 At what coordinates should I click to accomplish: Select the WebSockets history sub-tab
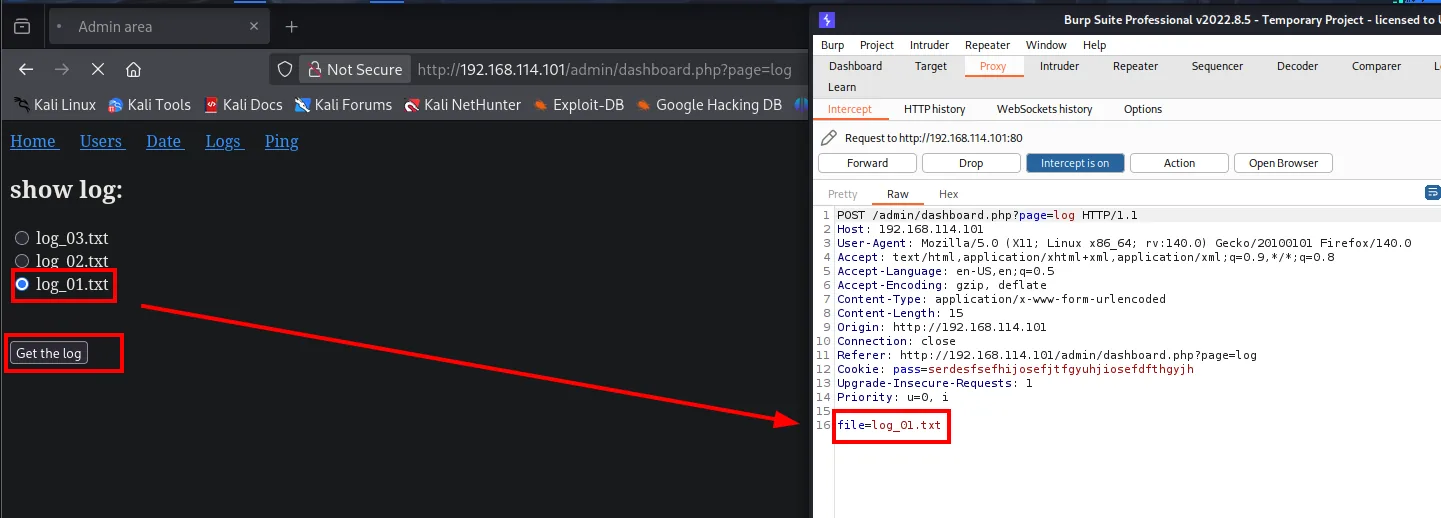click(x=1044, y=109)
